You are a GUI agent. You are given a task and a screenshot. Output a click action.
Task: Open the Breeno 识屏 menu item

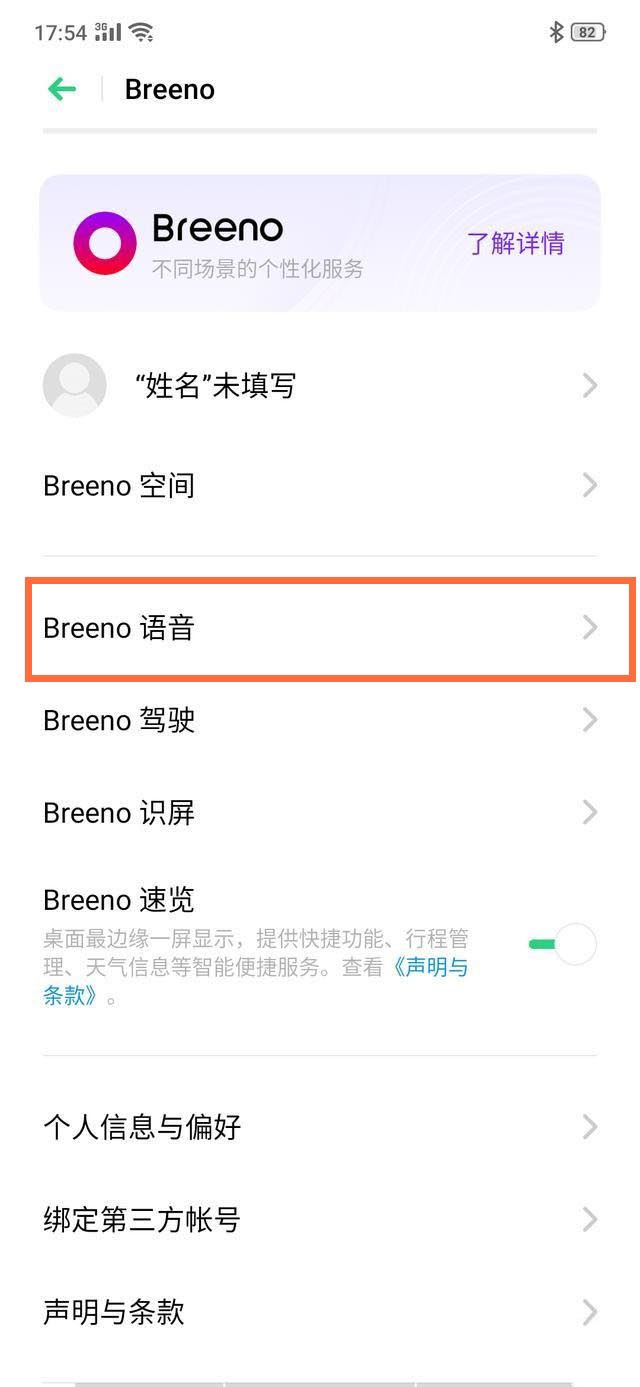pyautogui.click(x=119, y=813)
